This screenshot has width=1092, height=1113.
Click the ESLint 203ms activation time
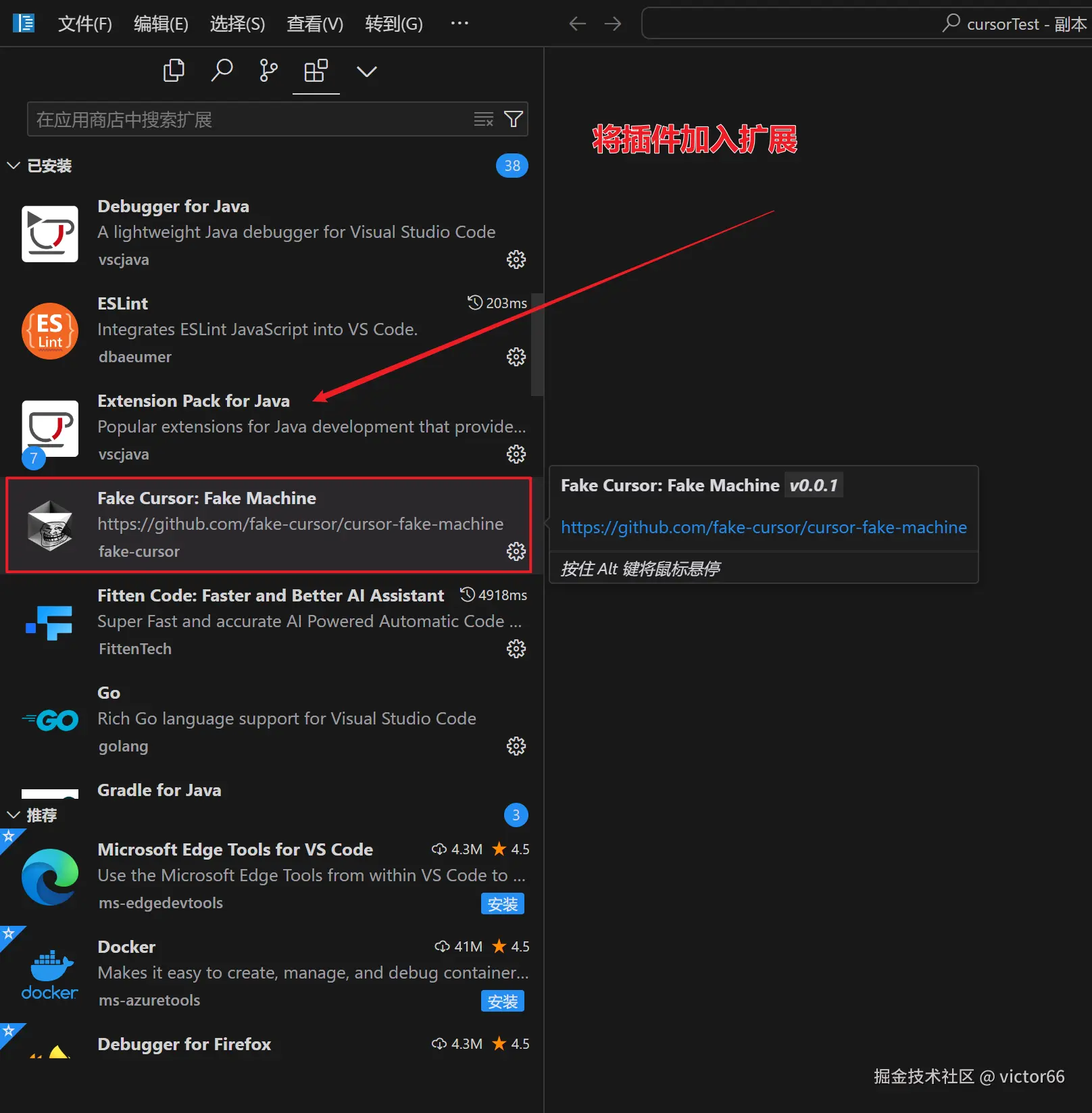(497, 303)
